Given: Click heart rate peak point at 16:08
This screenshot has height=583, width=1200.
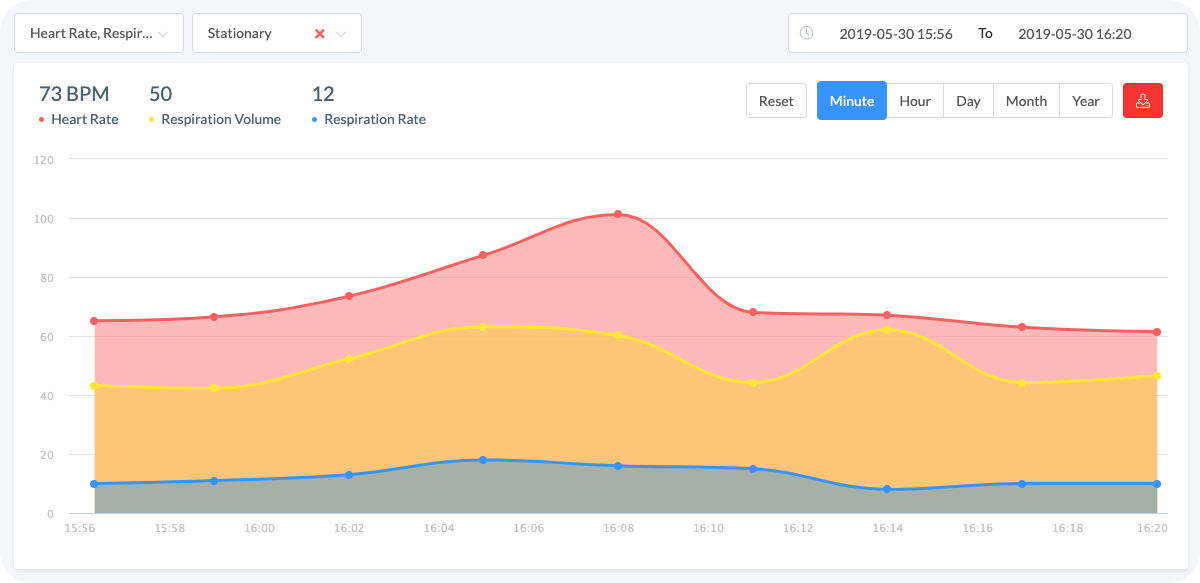Looking at the screenshot, I should click(618, 214).
